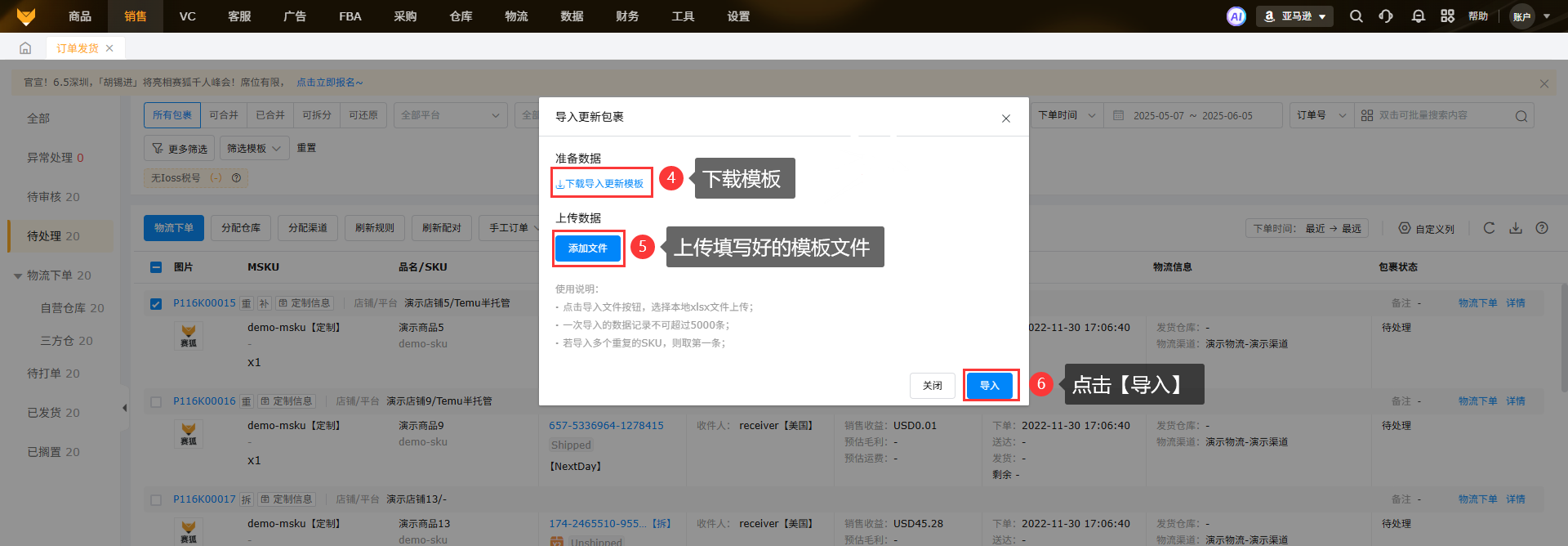Click the 分配仓库 button
This screenshot has height=546, width=1568.
point(241,228)
